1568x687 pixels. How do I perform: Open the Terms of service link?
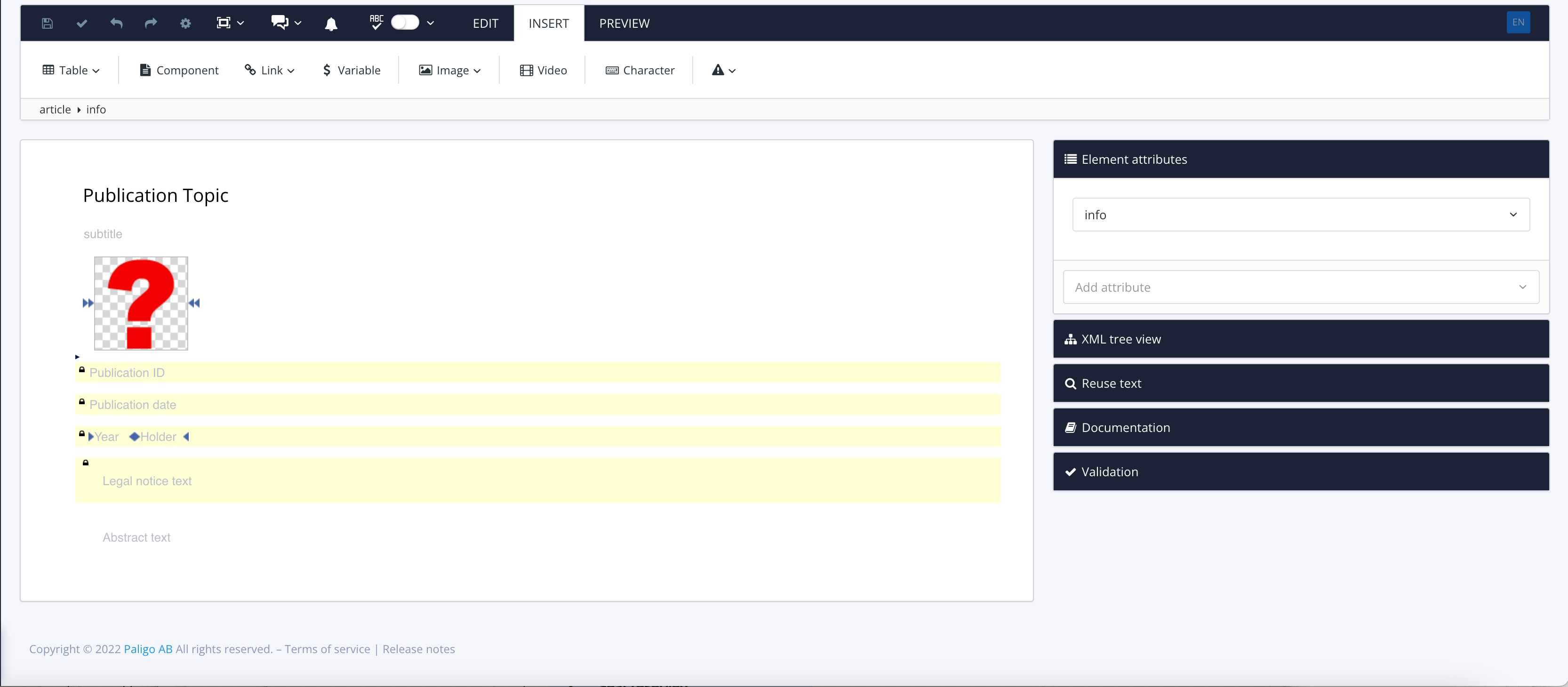(327, 649)
